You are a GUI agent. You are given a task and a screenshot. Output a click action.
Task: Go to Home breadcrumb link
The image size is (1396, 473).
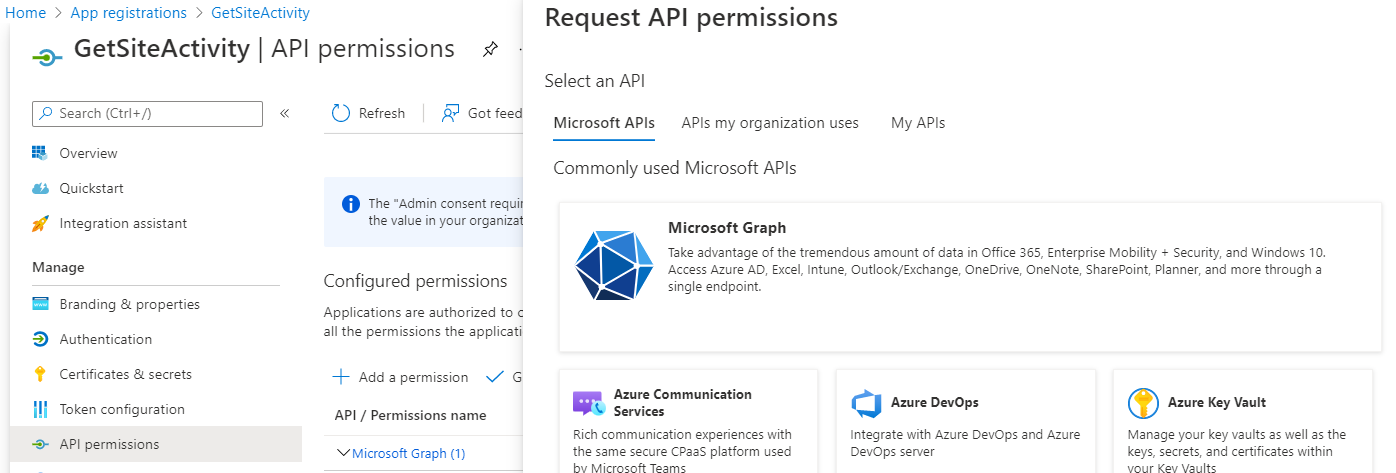26,13
